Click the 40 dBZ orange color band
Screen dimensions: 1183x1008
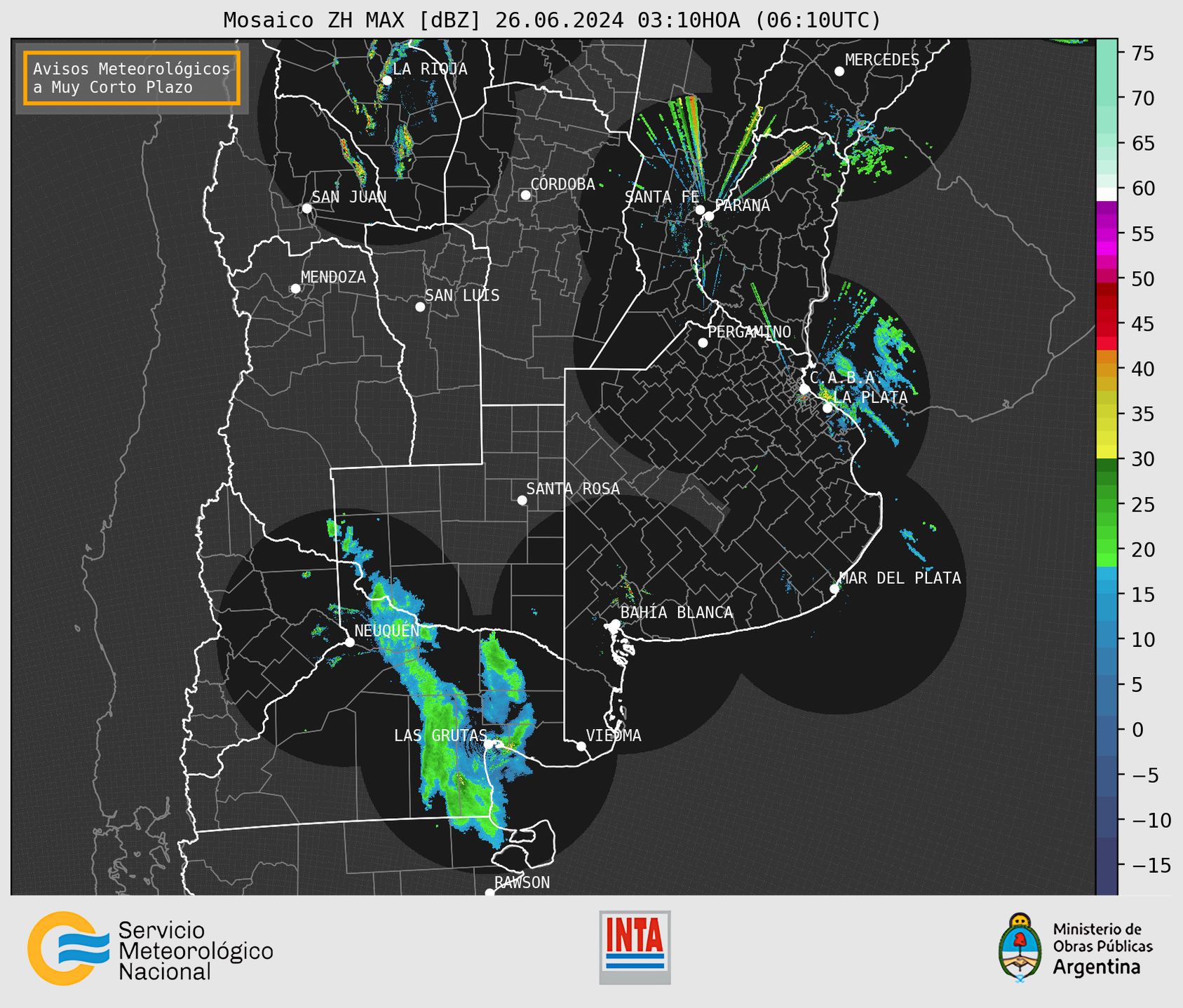click(1107, 369)
